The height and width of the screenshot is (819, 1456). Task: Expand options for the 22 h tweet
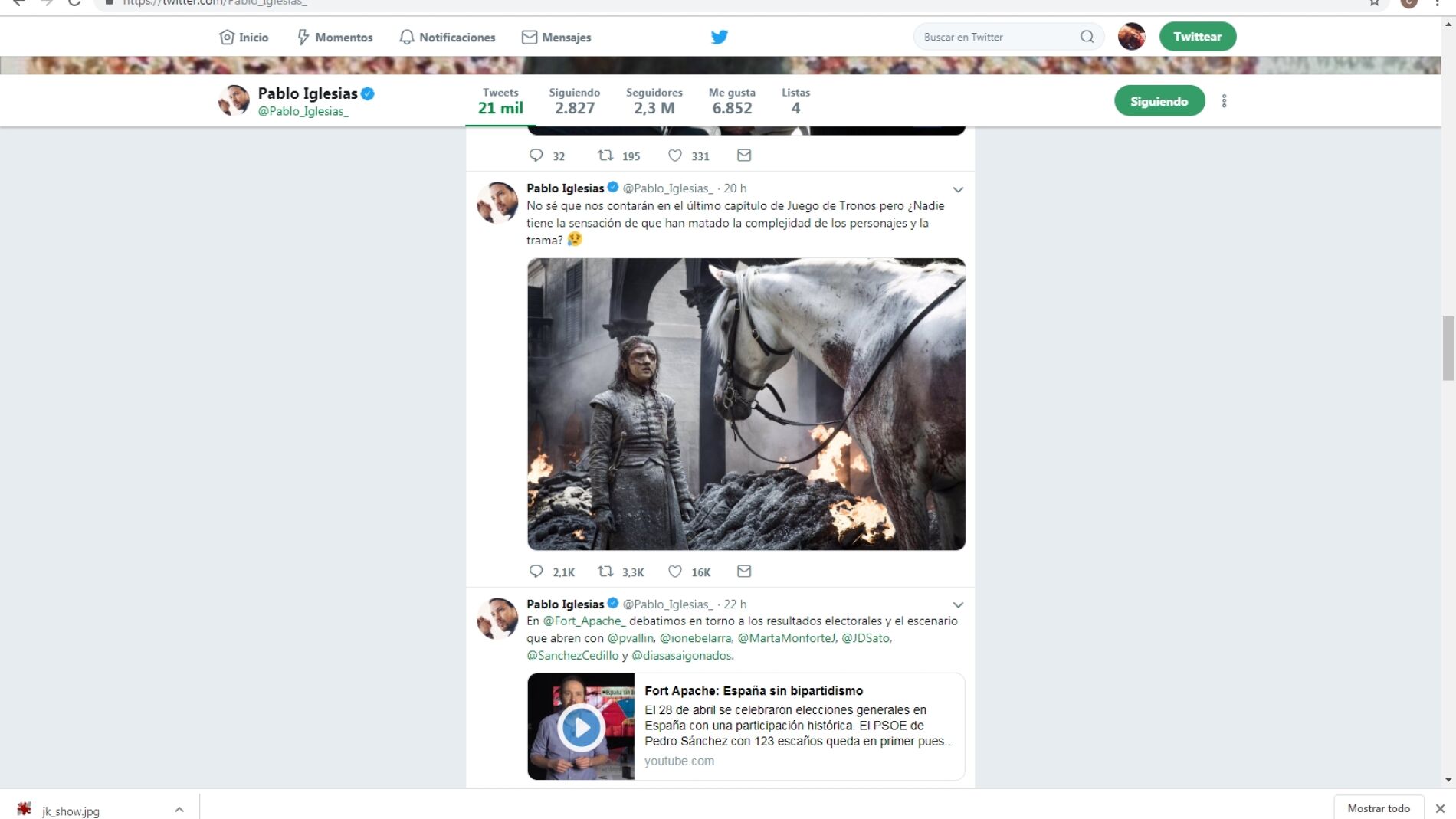[958, 605]
